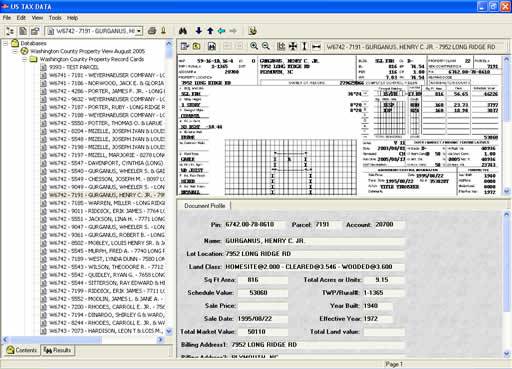Select W6742 - 5542 QUIDLEY, RYAN G. record
Screen dimensions: 512x369
coord(107,275)
